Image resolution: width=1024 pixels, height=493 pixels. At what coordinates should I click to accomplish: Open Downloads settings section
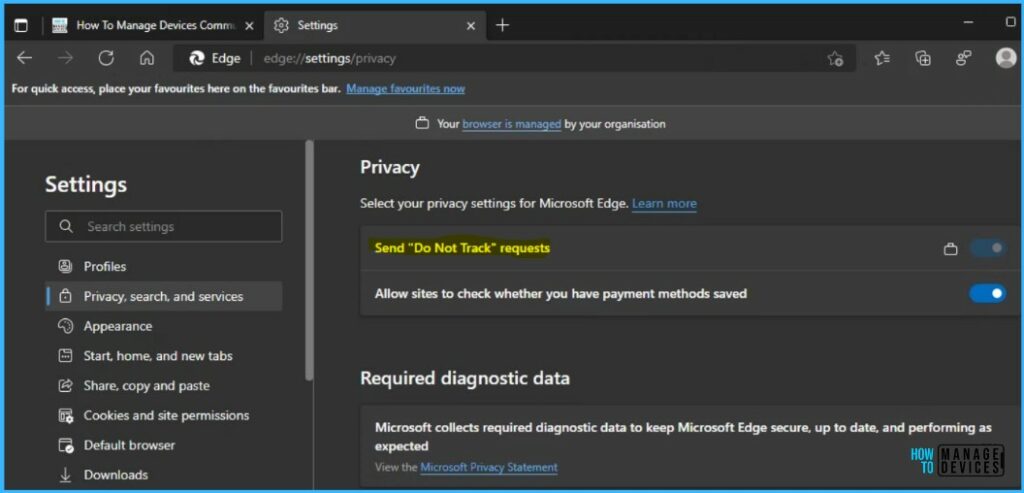[x=163, y=475]
